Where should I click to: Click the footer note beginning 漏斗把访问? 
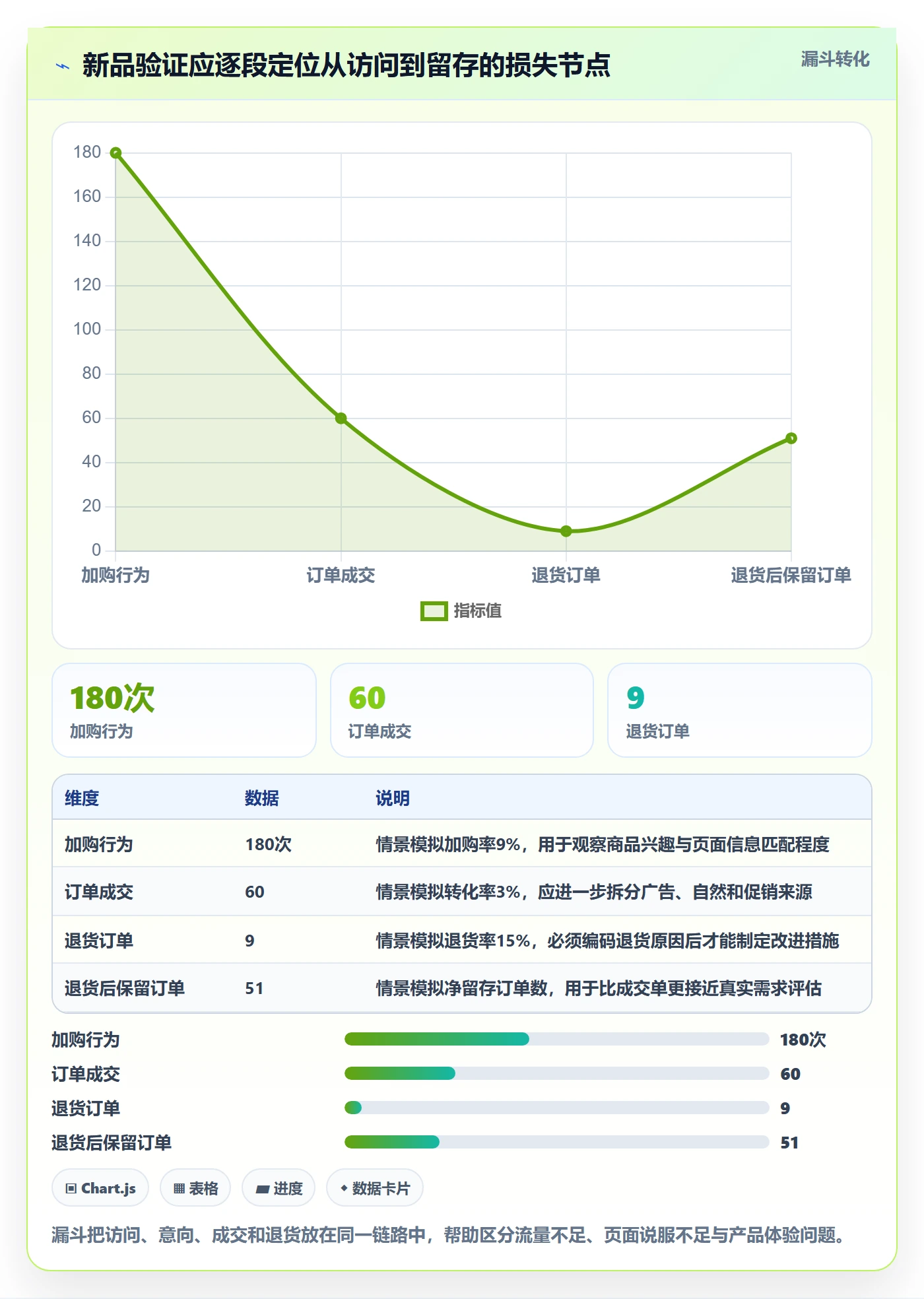pos(448,1235)
